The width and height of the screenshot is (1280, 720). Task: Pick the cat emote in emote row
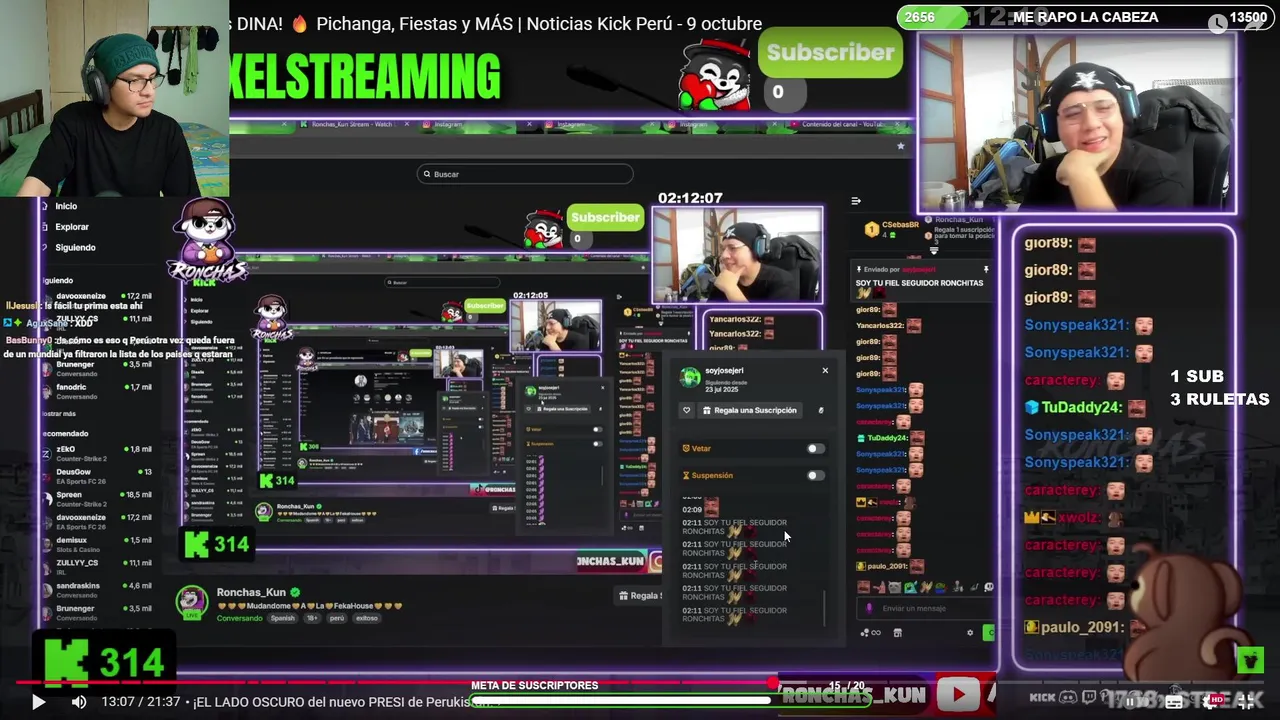point(895,587)
